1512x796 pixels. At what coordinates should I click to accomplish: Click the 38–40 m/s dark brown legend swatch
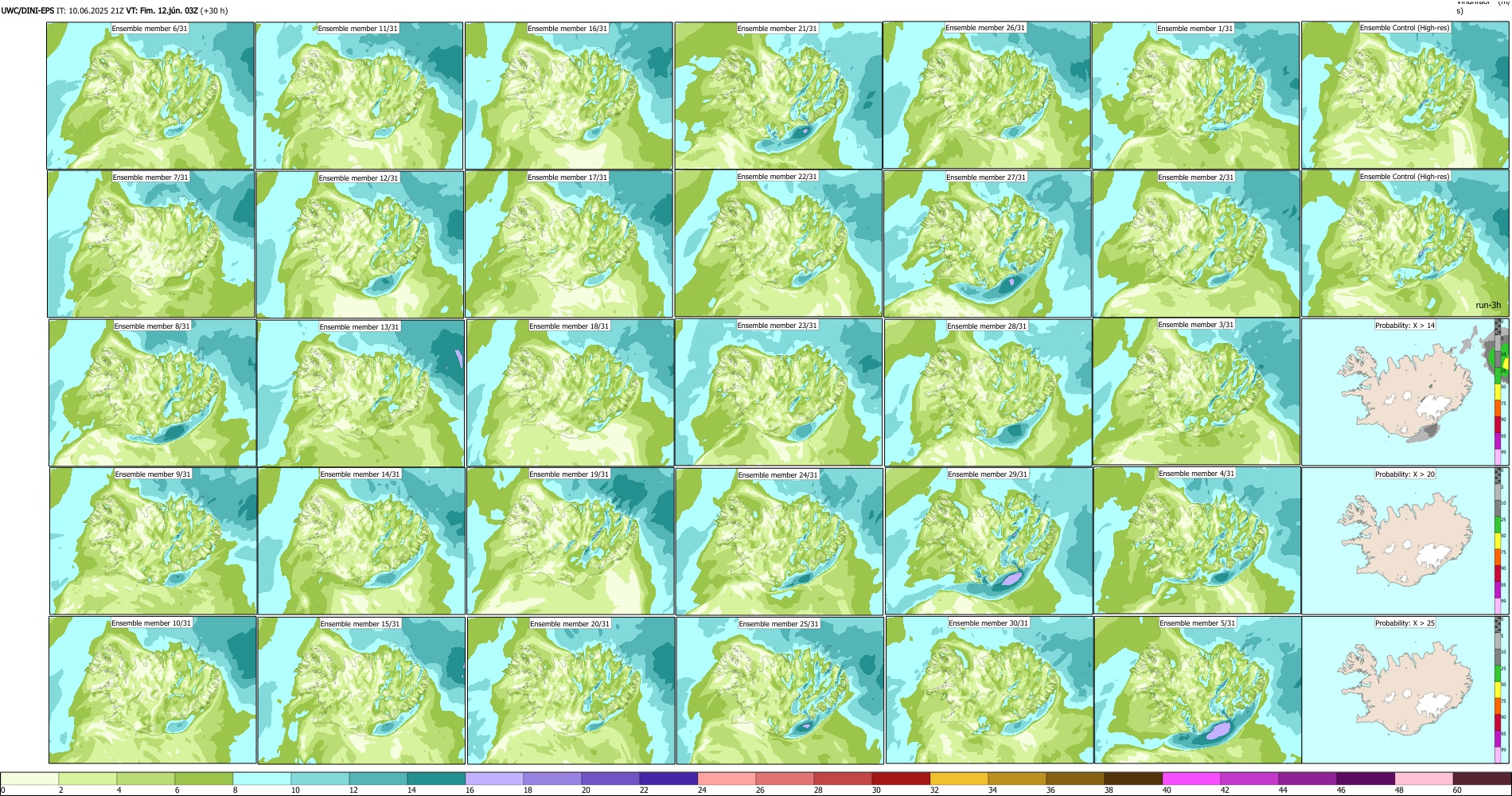(x=1133, y=778)
